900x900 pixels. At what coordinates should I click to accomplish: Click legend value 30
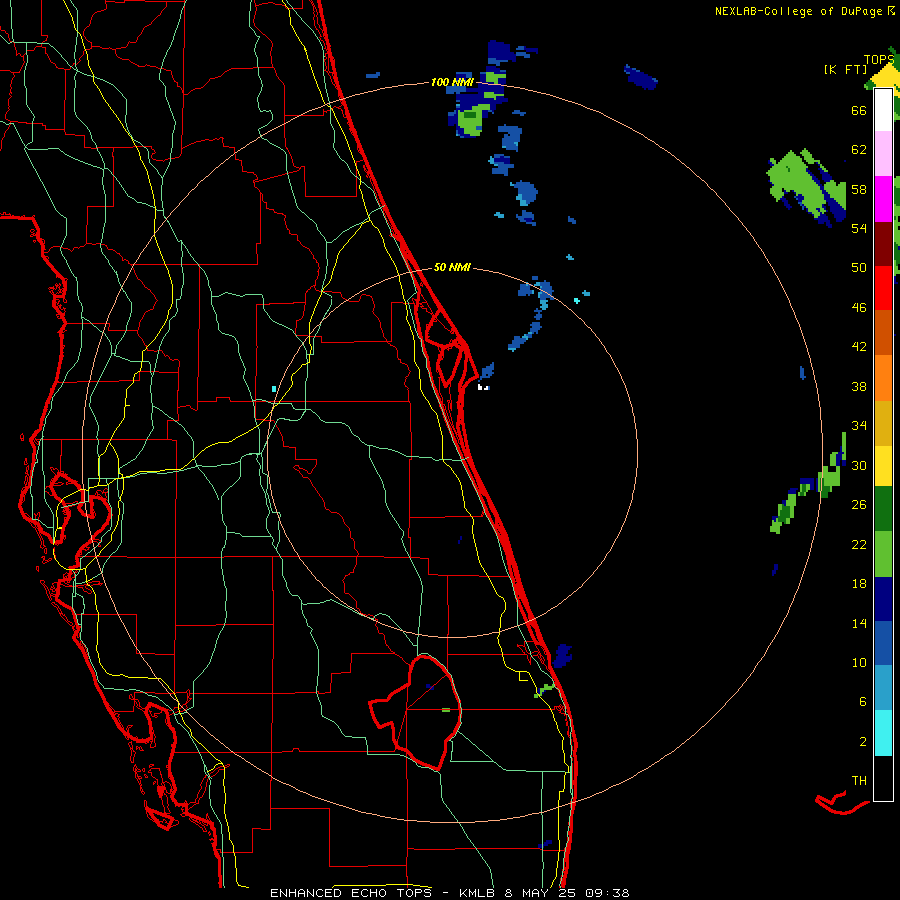click(859, 465)
